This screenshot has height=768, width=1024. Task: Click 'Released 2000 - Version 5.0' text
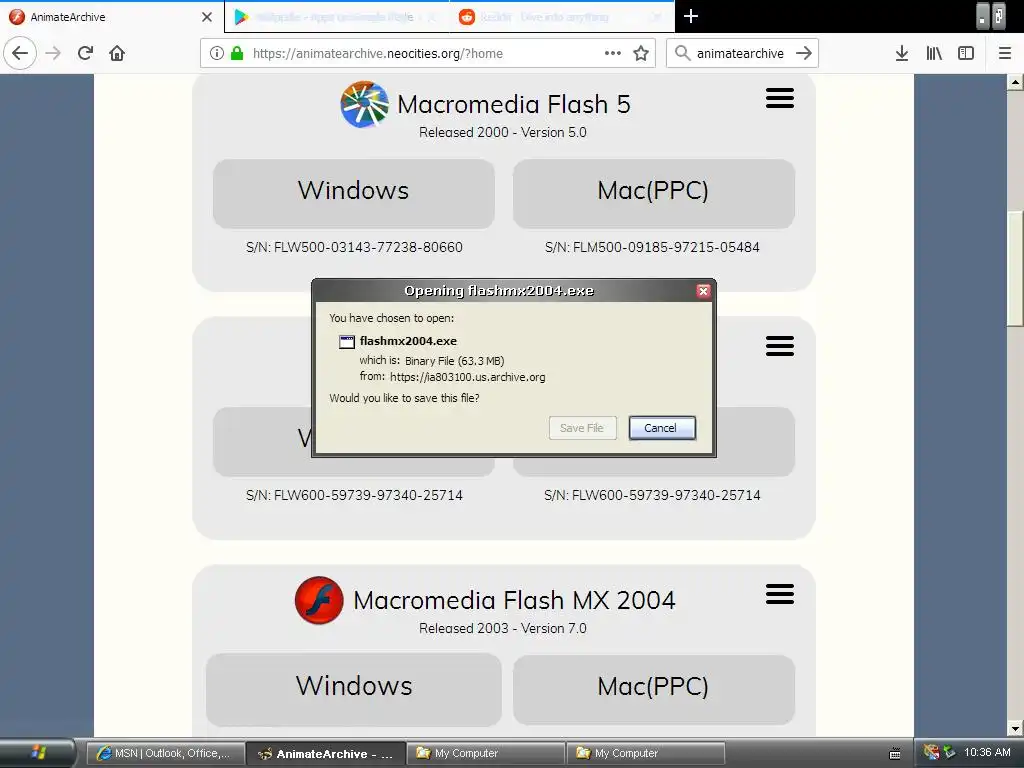click(x=503, y=133)
